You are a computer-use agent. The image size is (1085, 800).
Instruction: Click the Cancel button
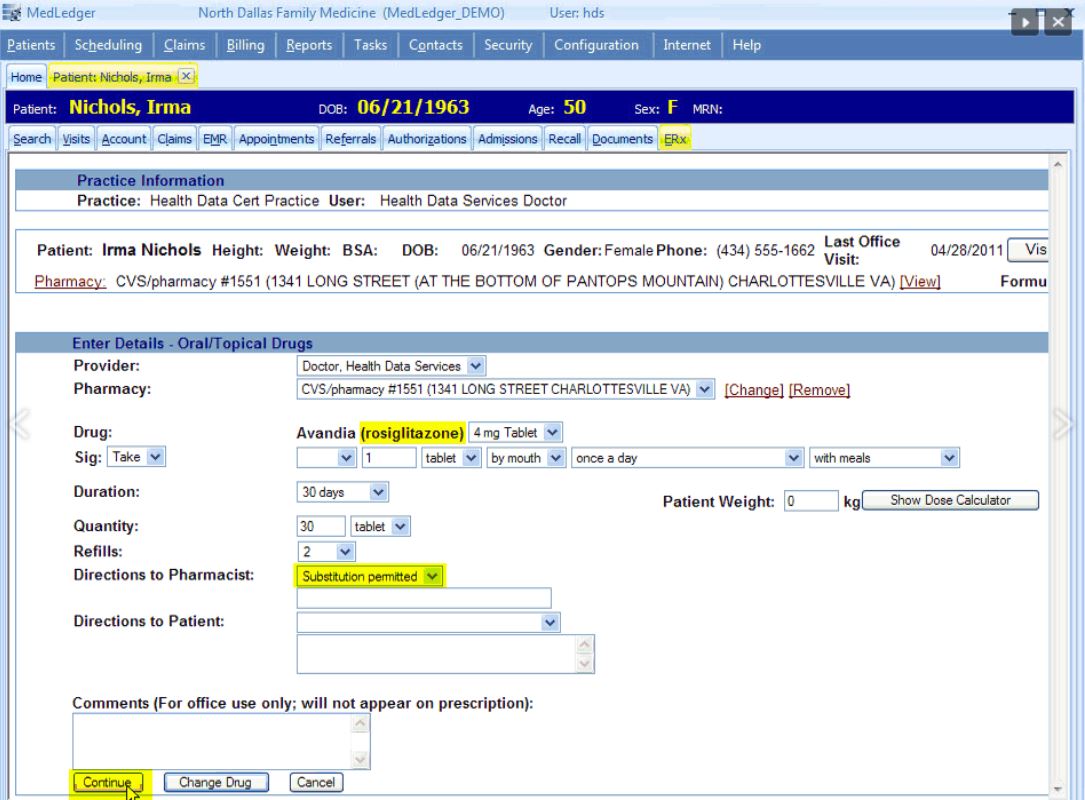[316, 782]
